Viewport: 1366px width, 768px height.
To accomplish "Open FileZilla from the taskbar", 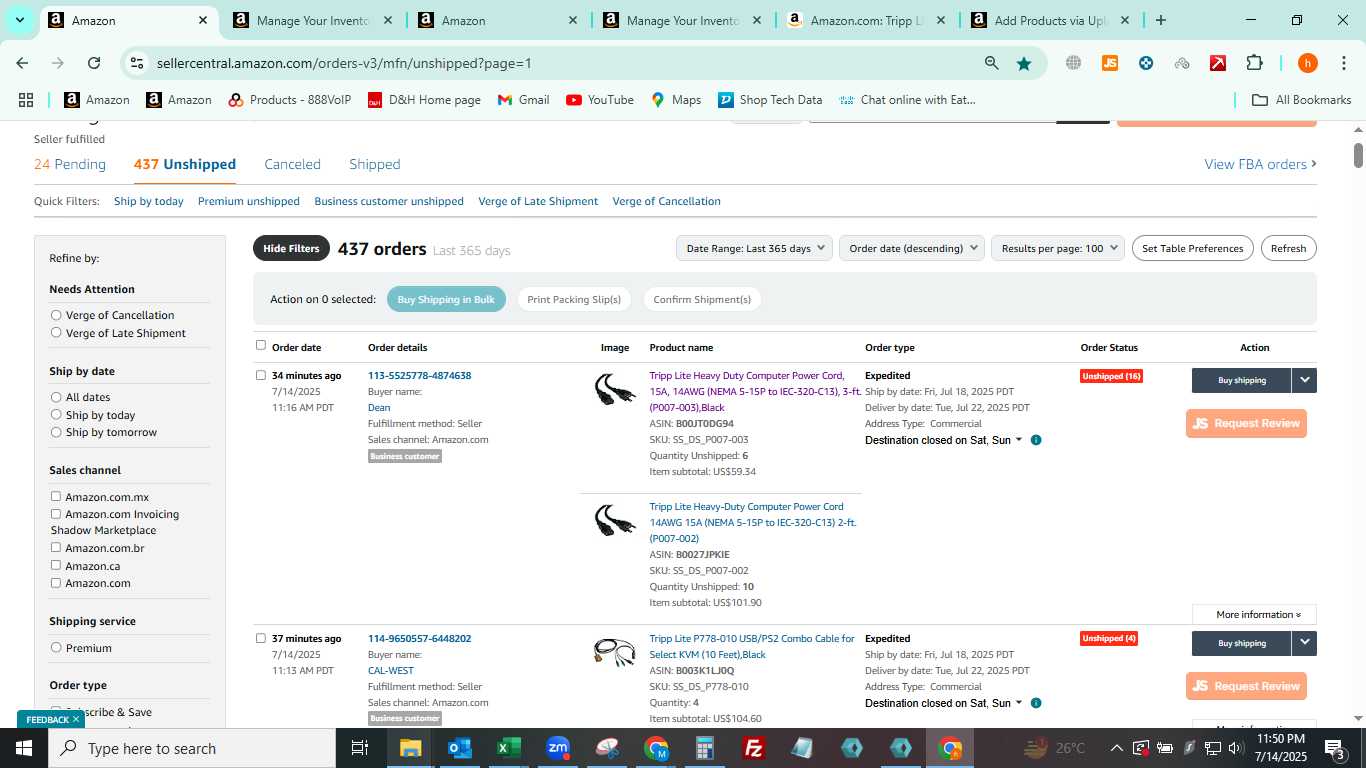I will click(x=754, y=748).
